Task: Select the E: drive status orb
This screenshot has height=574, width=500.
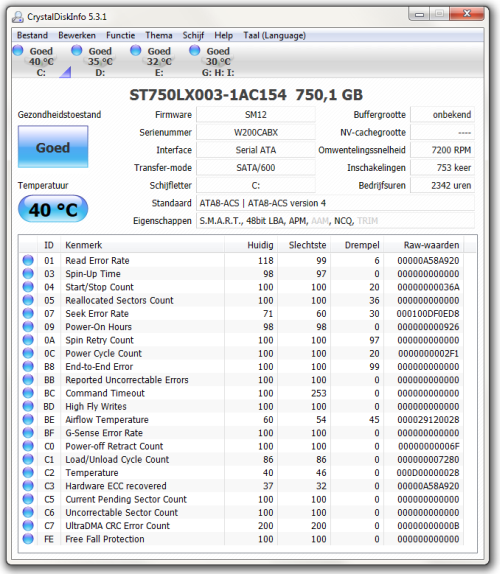Action: [x=136, y=50]
